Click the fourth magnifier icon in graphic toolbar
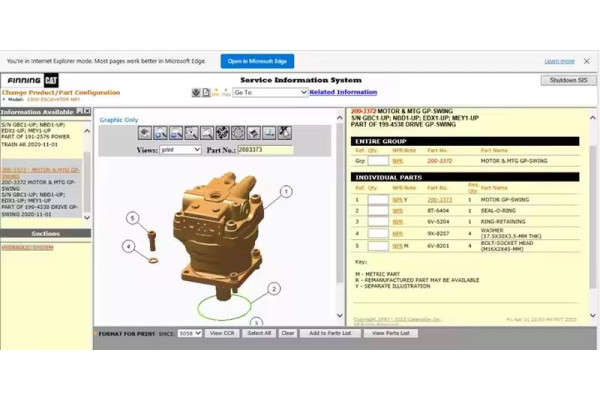 click(x=207, y=132)
